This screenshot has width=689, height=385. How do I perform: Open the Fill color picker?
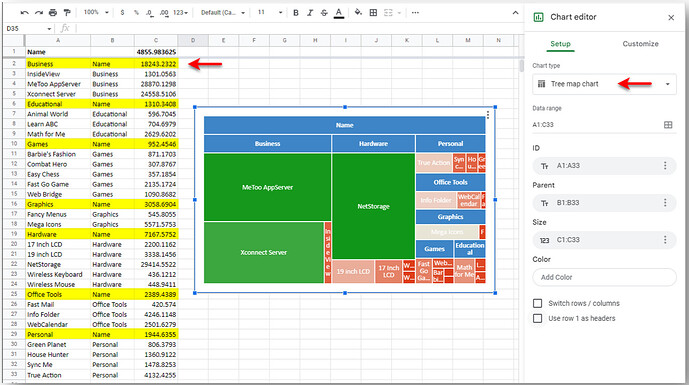[358, 13]
